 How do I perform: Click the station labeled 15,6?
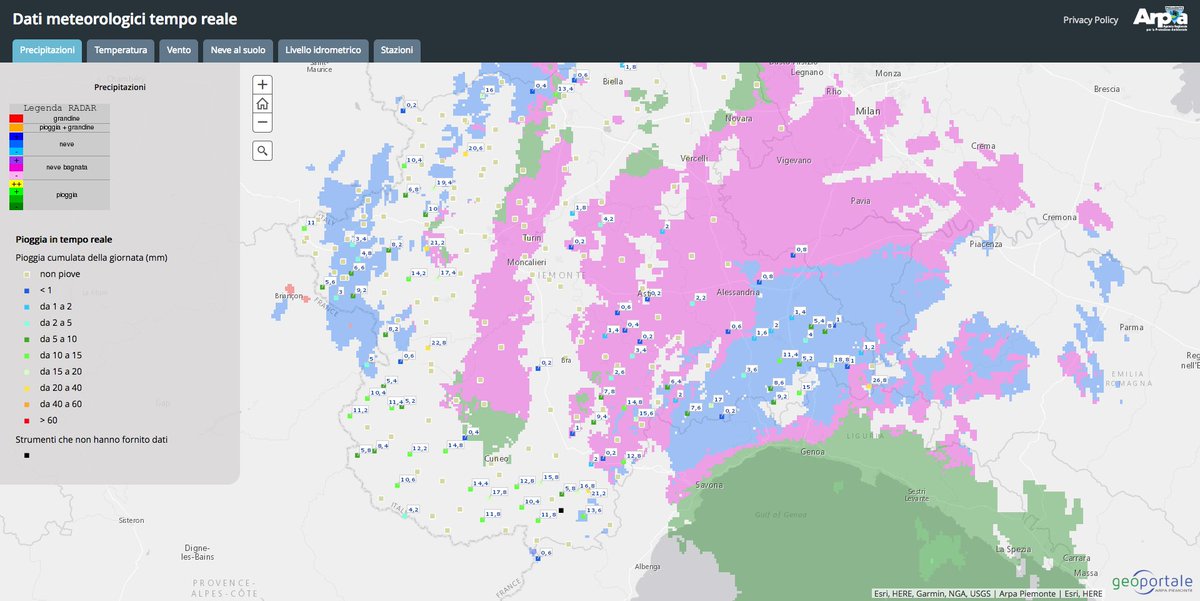[x=646, y=413]
